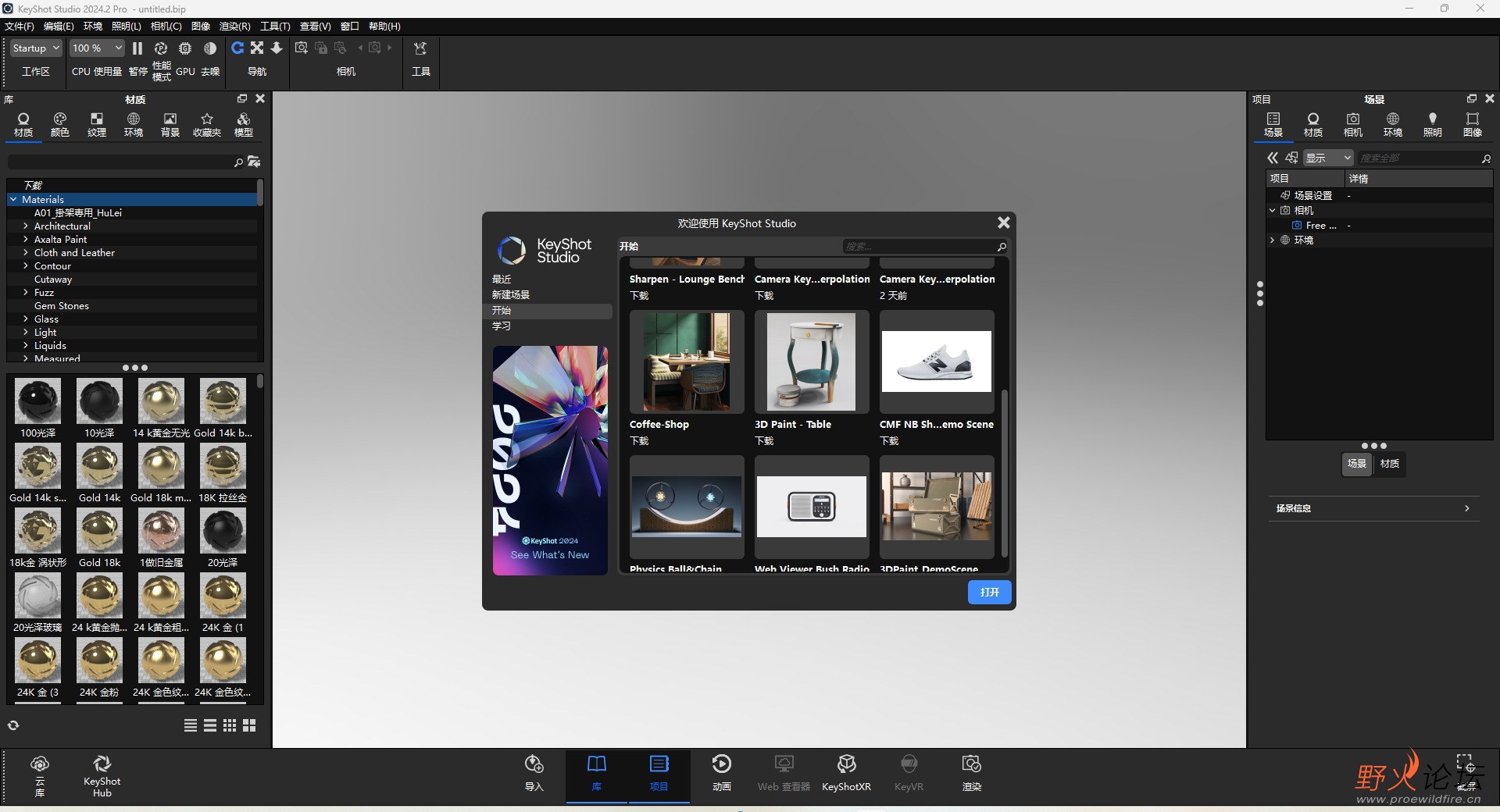Switch to Lighting tab in Project panel
This screenshot has width=1500, height=812.
(x=1433, y=125)
